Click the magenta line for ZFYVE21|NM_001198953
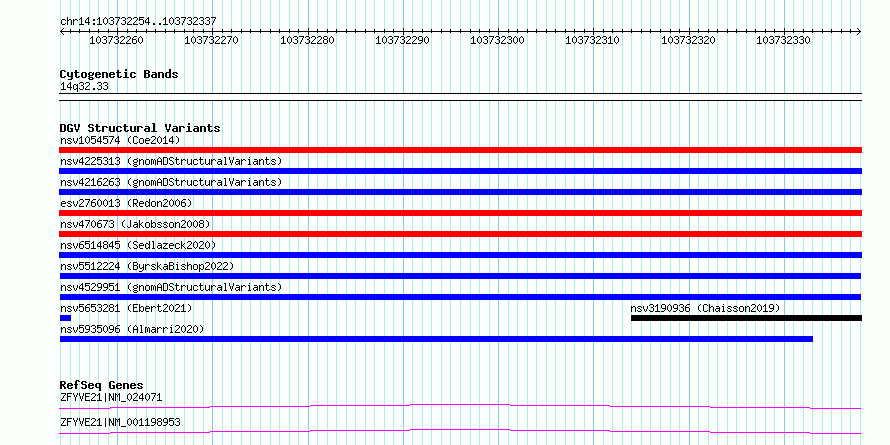 (x=460, y=431)
